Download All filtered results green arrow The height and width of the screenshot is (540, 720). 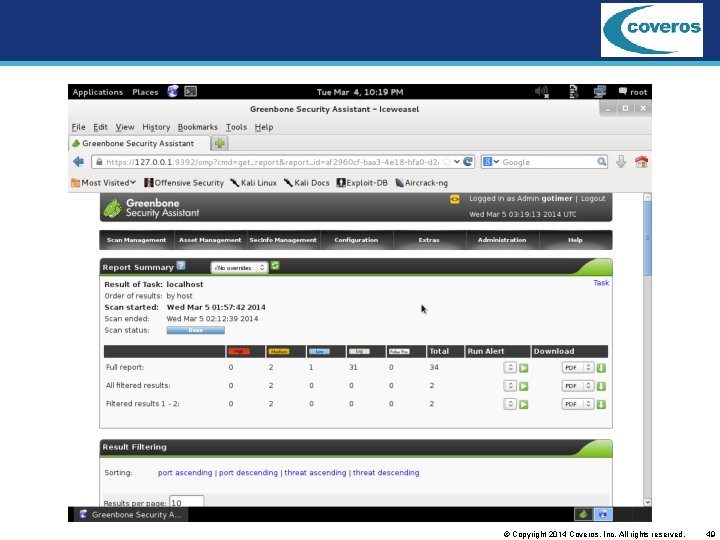pos(601,386)
